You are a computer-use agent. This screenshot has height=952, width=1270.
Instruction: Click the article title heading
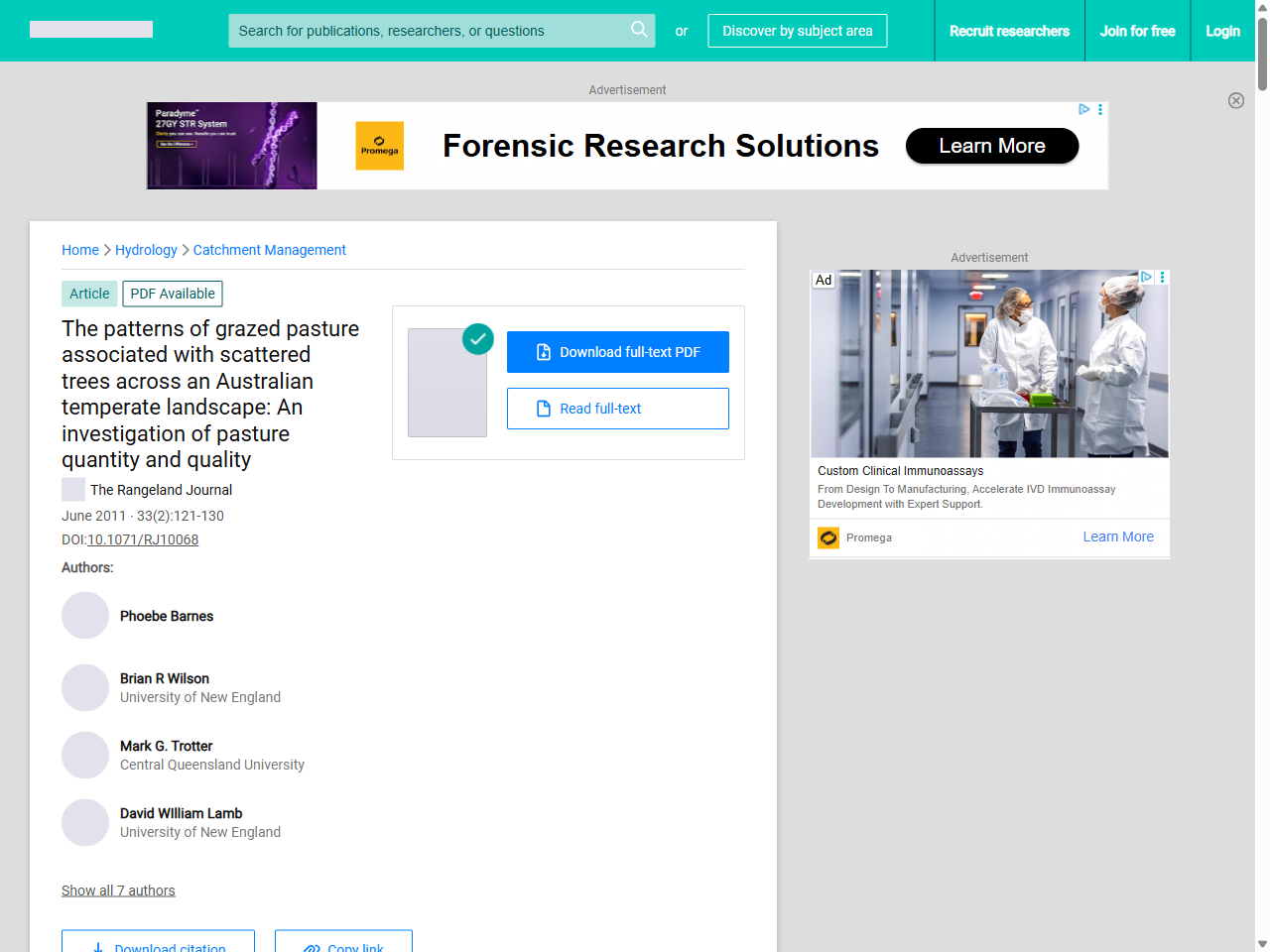(210, 394)
